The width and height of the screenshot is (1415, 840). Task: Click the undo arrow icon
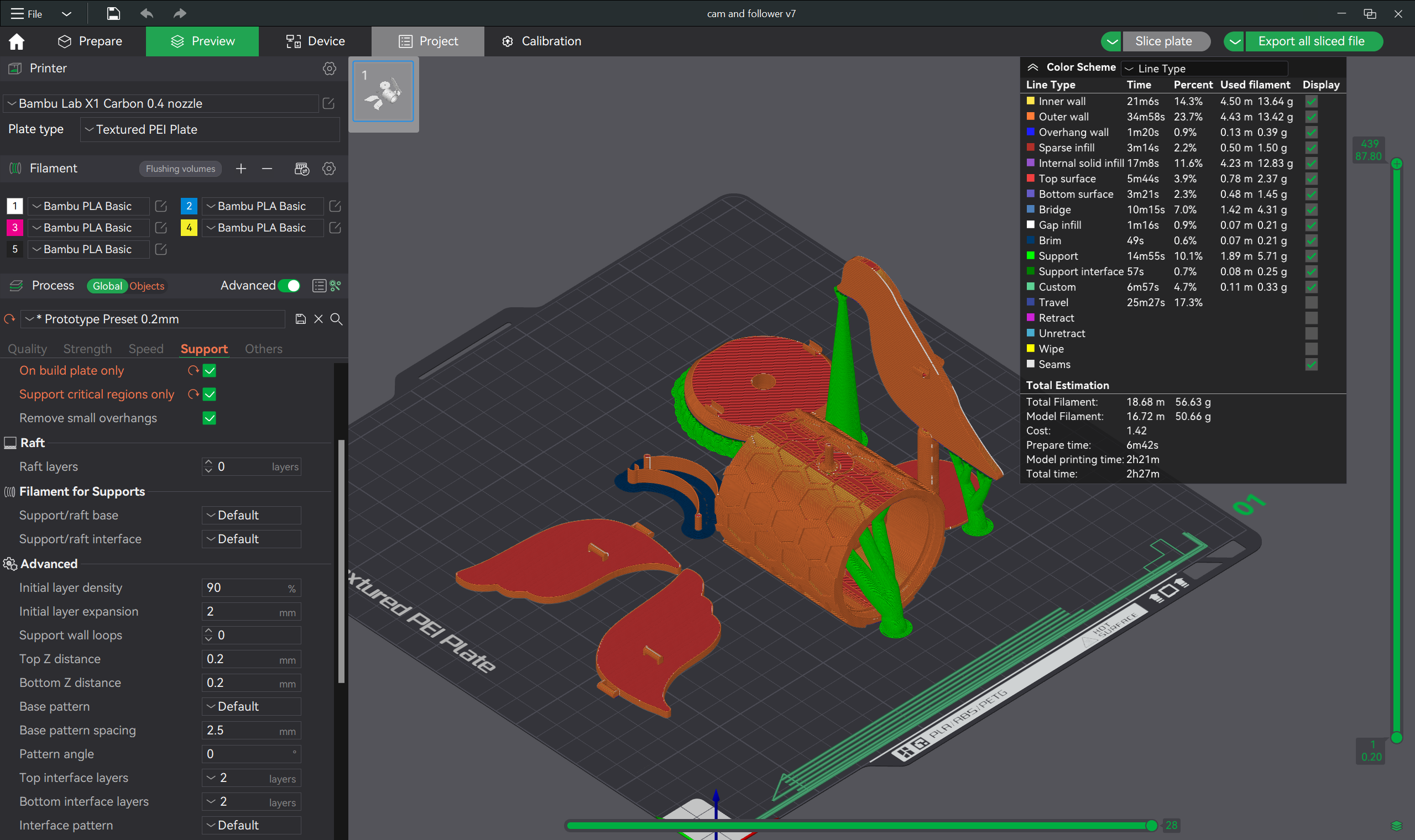[x=147, y=13]
